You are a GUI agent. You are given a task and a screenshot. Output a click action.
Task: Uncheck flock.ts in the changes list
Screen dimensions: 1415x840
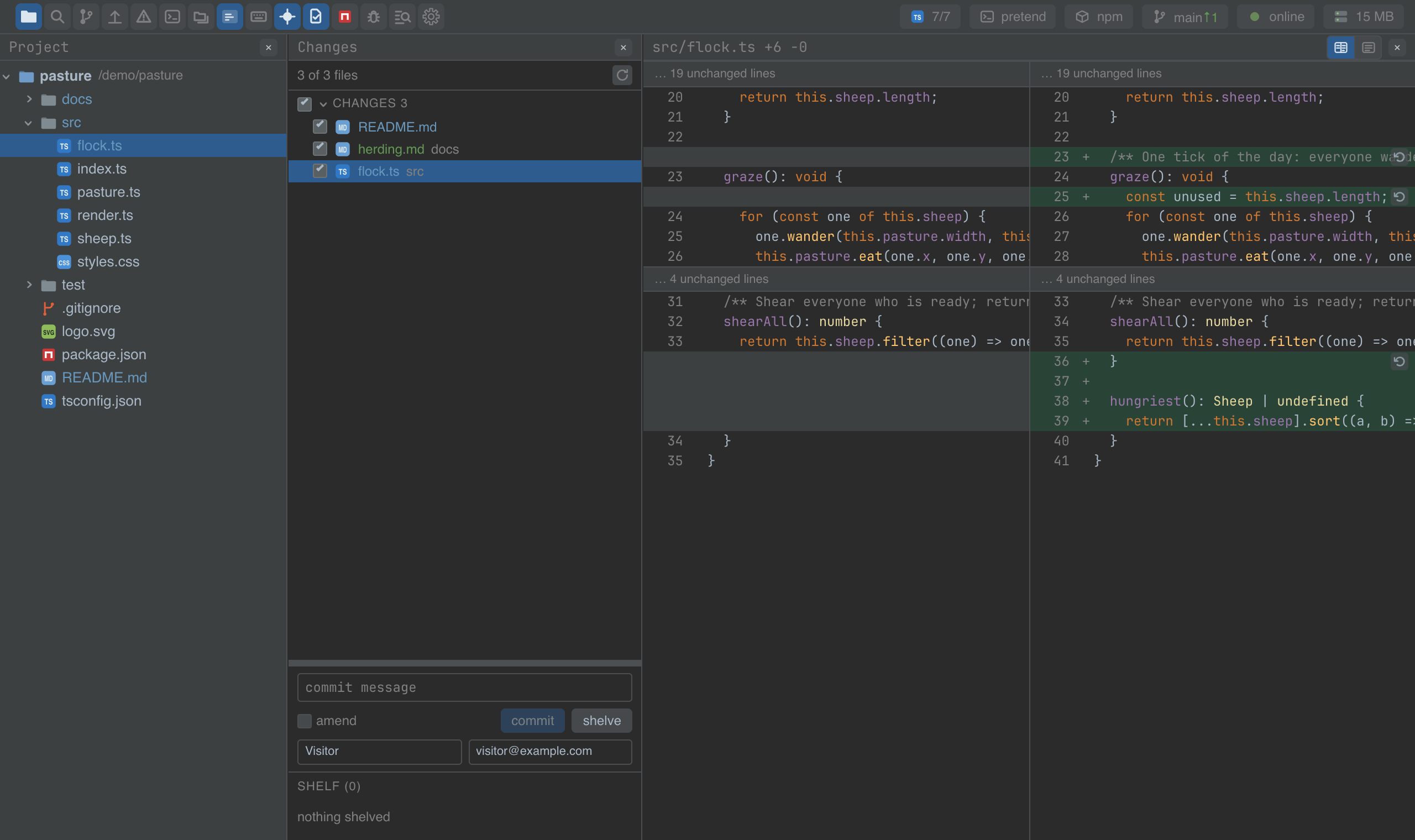click(x=320, y=170)
